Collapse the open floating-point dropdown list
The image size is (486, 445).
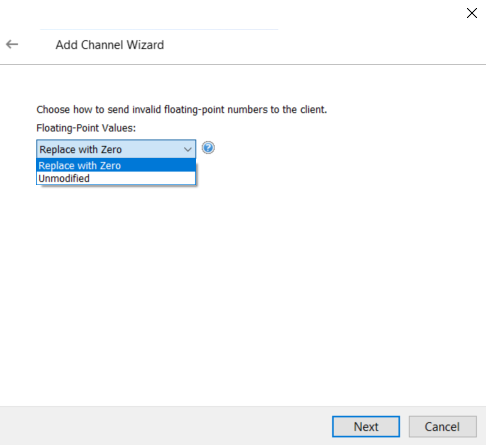[x=188, y=149]
